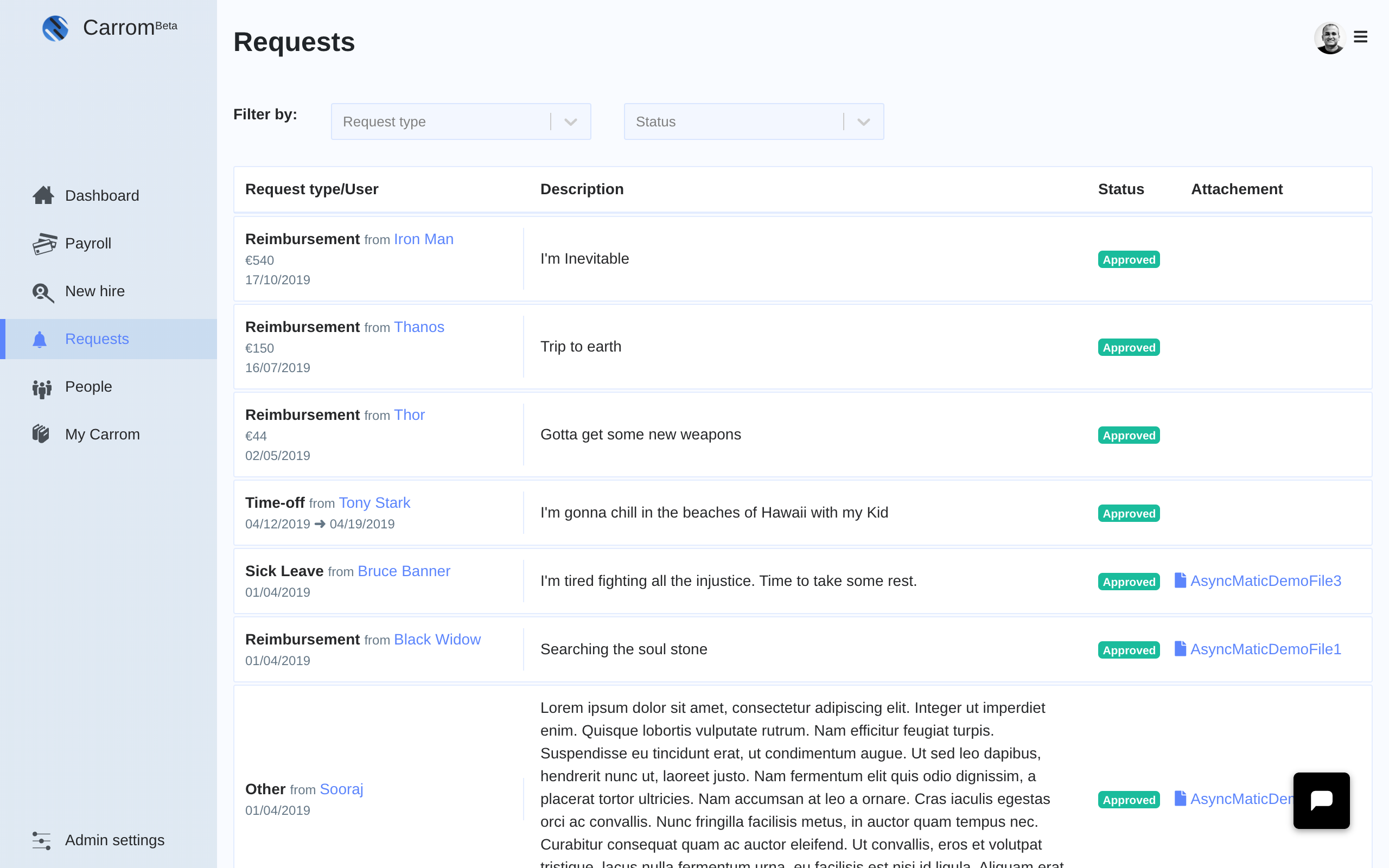Screen dimensions: 1389x868
Task: Open the hamburger menu top right
Action: [1360, 37]
